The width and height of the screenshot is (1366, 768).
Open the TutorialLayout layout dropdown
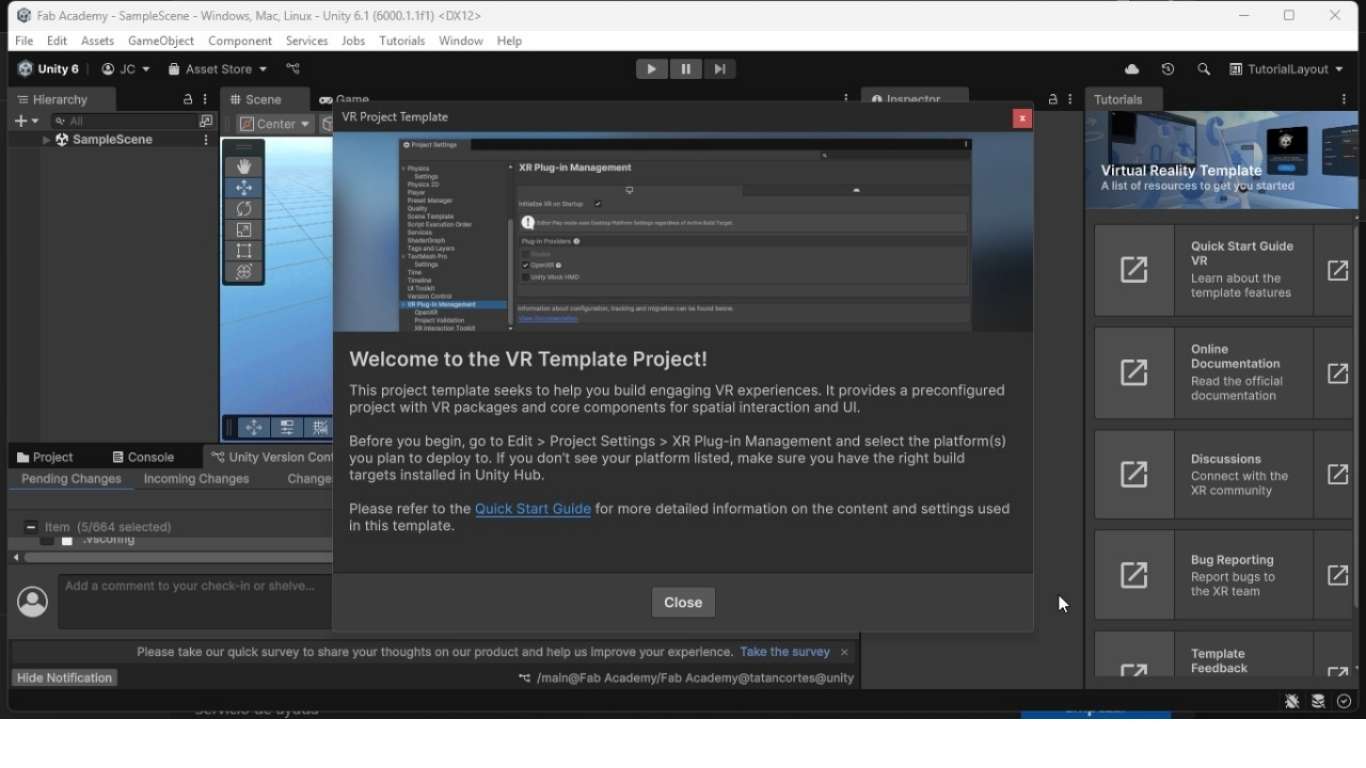1287,69
